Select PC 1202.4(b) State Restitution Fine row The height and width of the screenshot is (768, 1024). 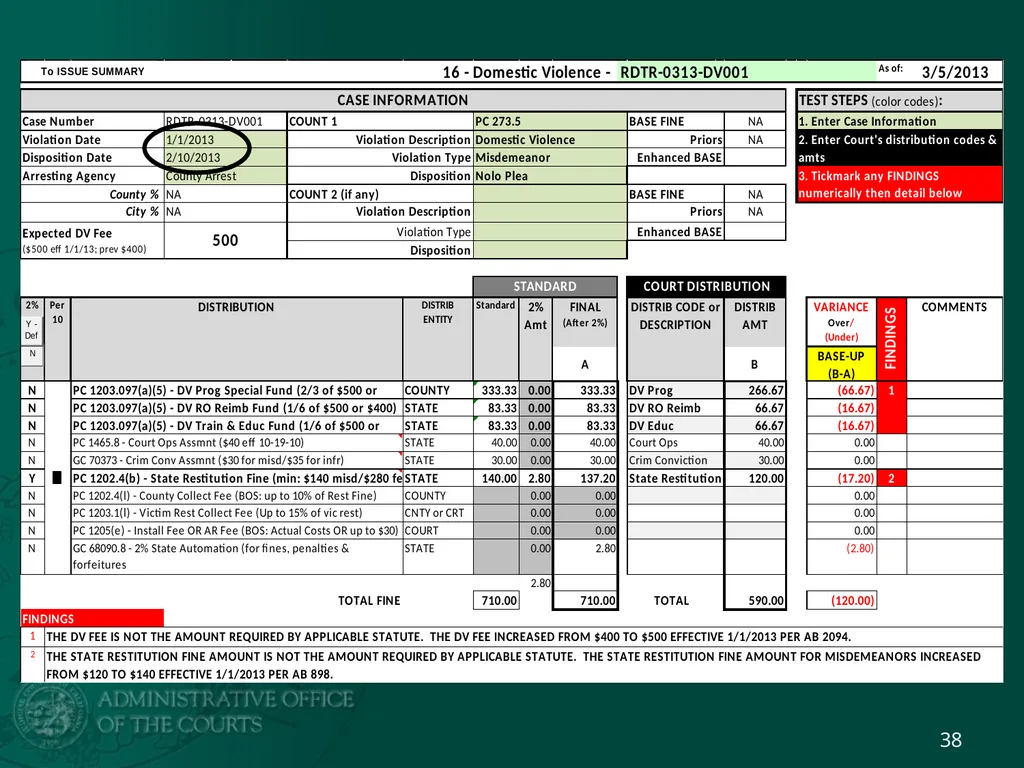point(236,478)
